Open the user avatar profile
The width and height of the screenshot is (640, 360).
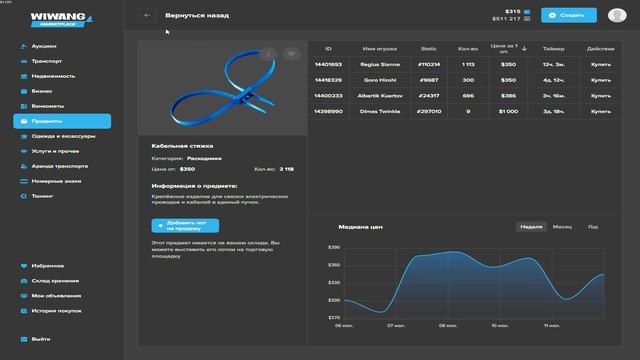(x=617, y=15)
